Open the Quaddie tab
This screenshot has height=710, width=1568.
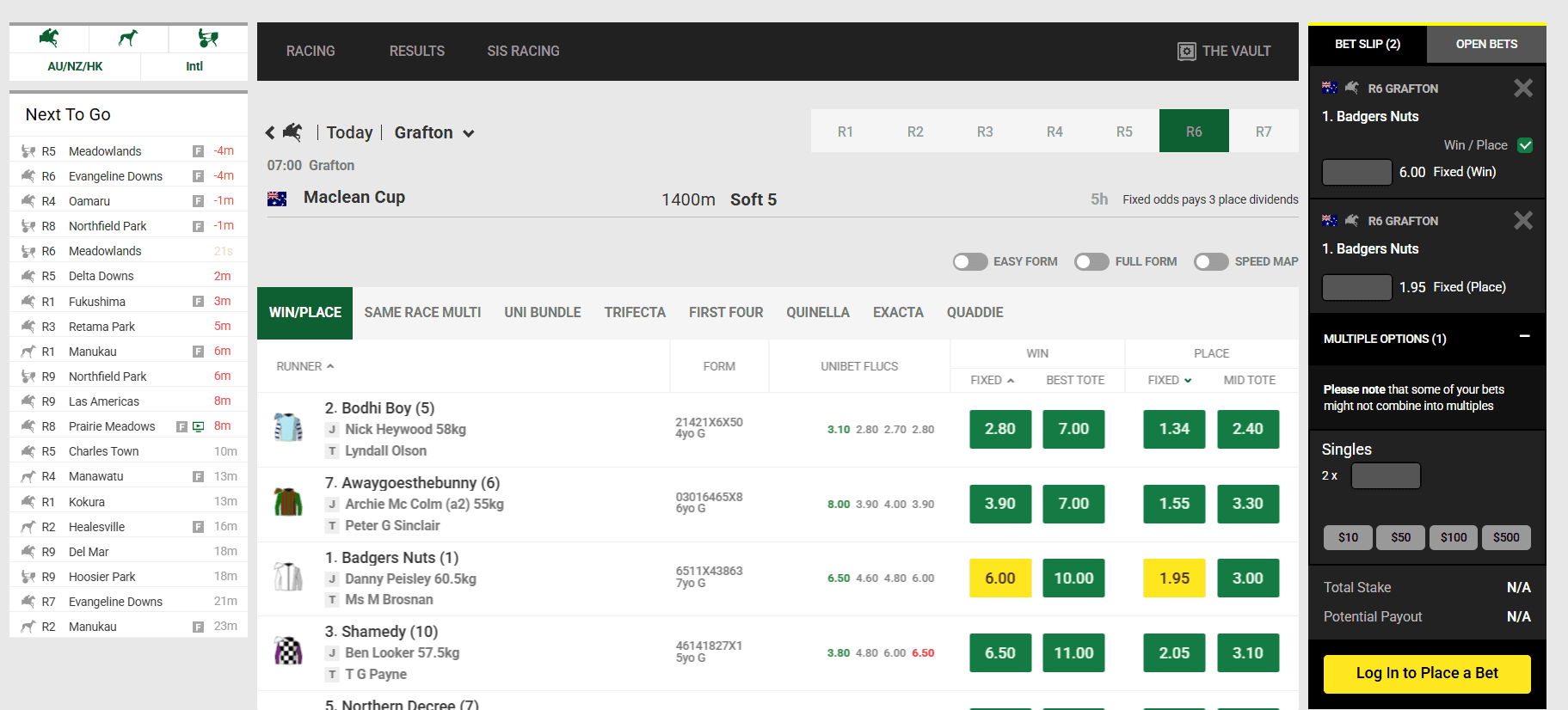(975, 313)
